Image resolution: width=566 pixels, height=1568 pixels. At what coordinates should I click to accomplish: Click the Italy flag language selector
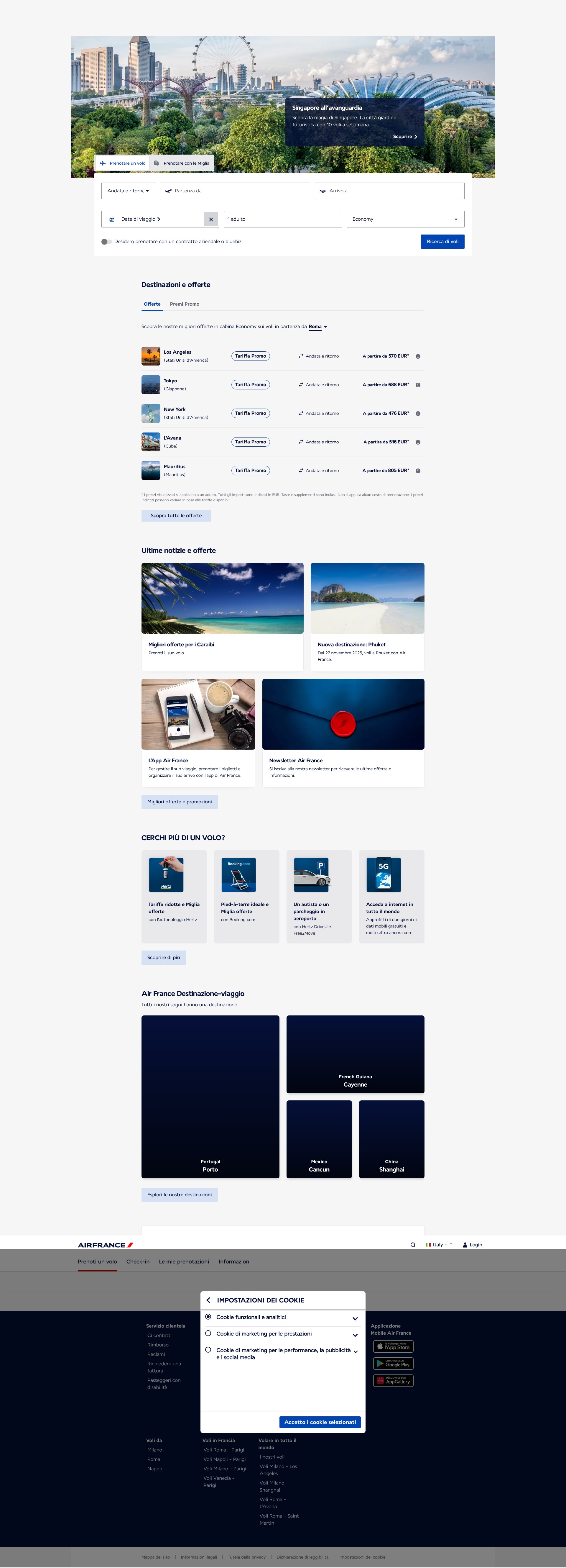439,1245
